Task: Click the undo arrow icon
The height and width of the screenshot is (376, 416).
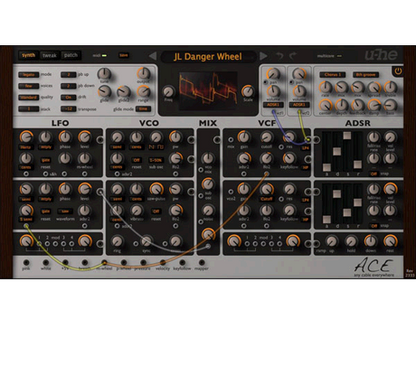Action: point(280,56)
